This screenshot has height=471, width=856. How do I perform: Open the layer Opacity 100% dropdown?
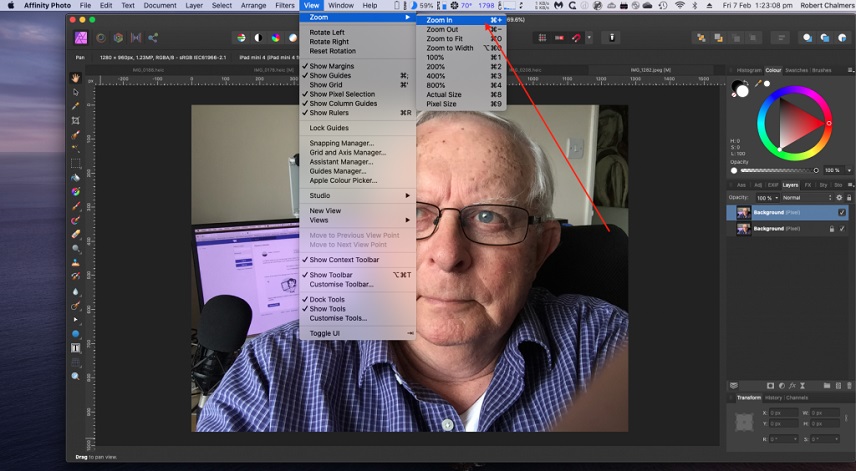[x=767, y=198]
